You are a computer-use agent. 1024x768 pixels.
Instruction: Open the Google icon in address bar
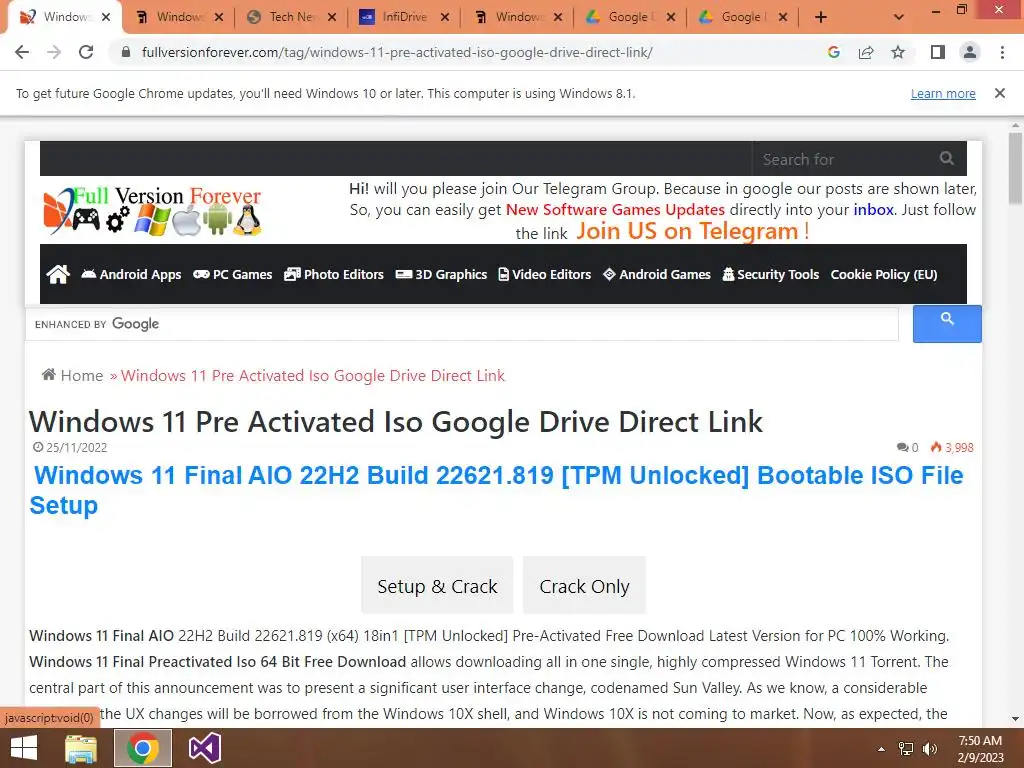click(833, 52)
